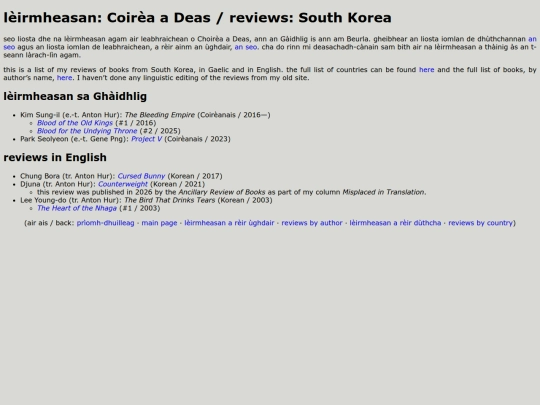This screenshot has height=405, width=540.
Task: Click the 'lèirmheasan sa Ghàidhlig' heading
Action: (75, 96)
